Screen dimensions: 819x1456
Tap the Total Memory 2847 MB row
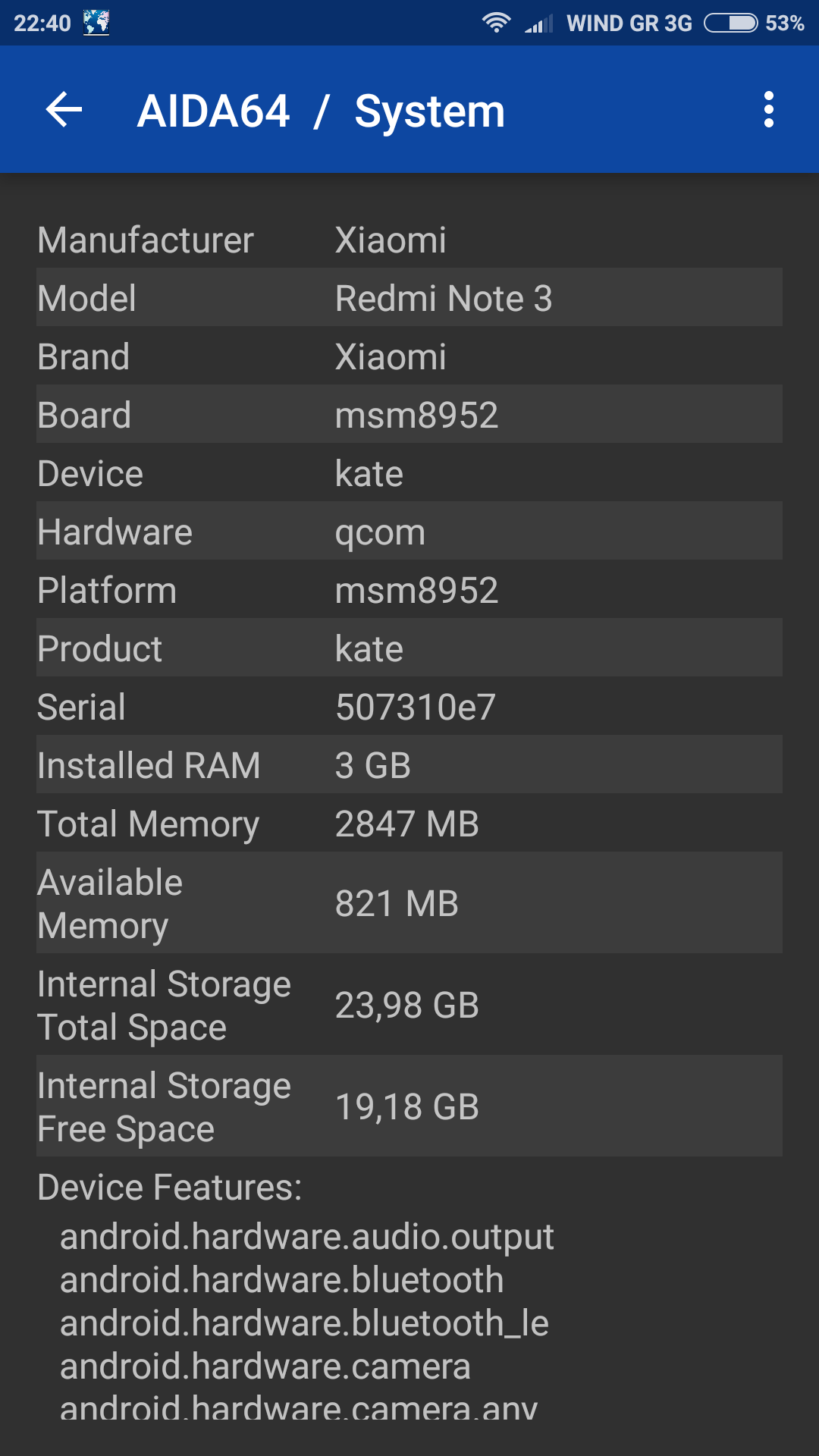409,824
